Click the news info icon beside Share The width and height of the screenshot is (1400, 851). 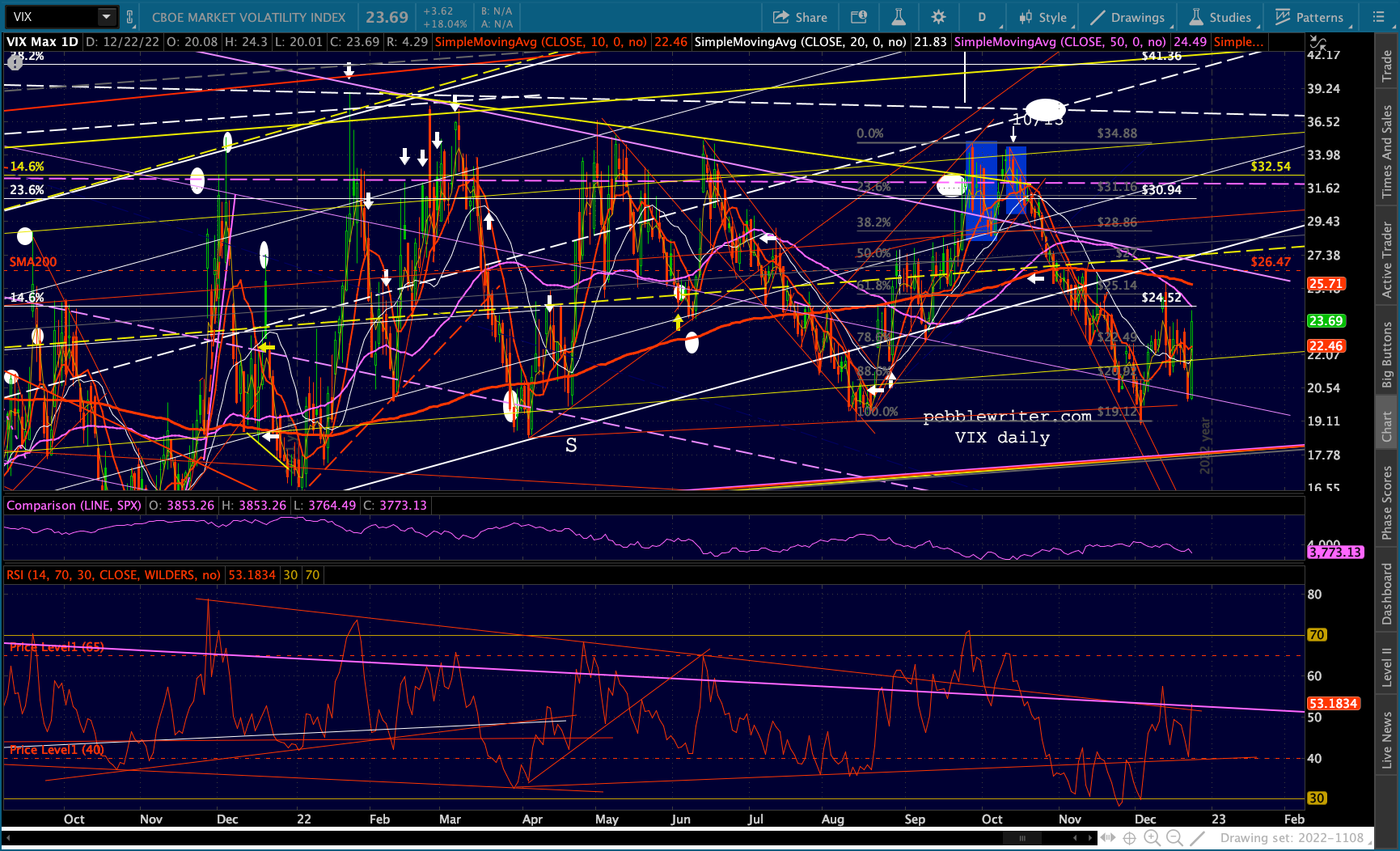pos(859,17)
